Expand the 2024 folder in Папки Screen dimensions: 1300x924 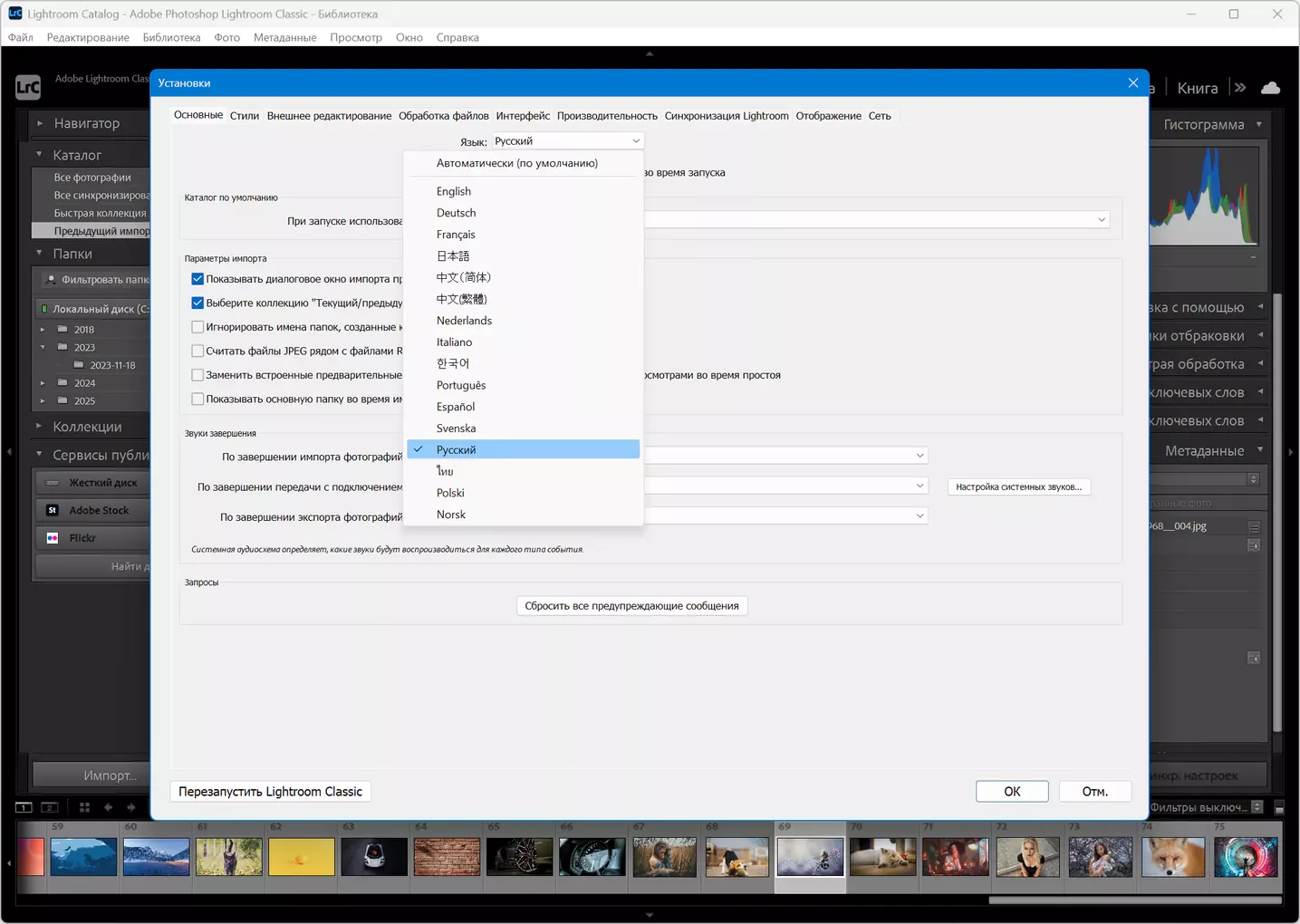(43, 383)
